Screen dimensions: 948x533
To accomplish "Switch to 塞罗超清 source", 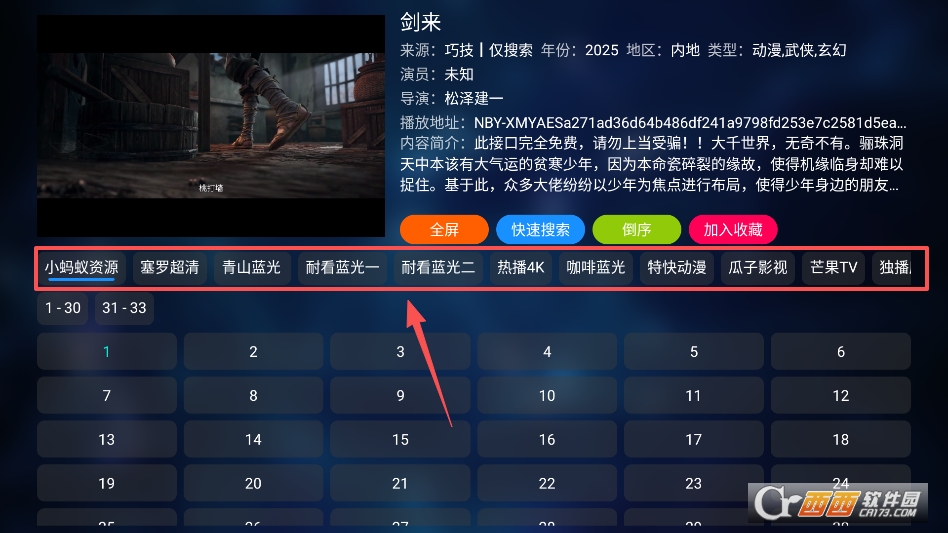I will [169, 268].
